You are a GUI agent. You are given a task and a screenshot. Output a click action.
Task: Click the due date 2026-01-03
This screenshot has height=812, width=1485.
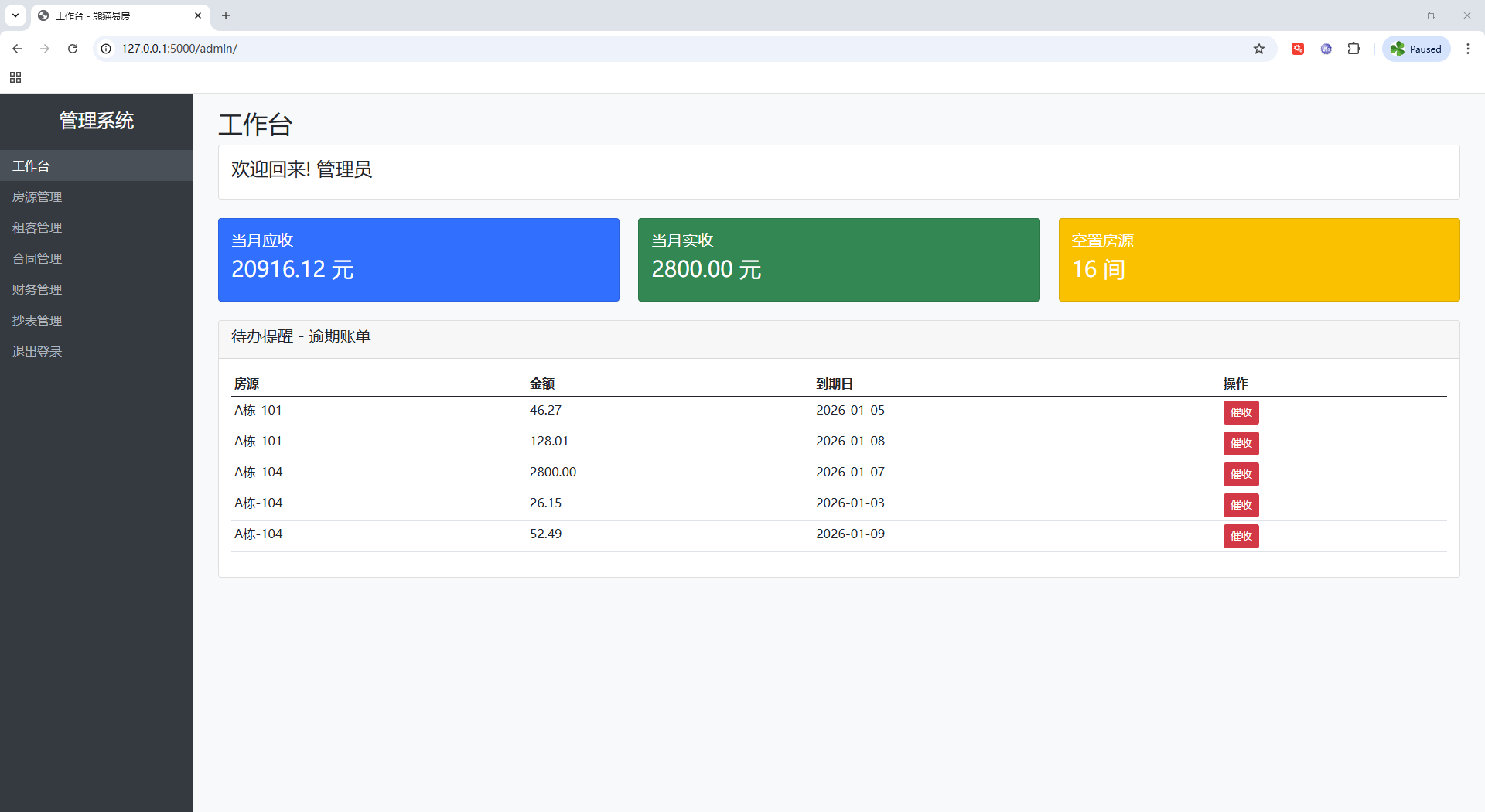pos(850,503)
